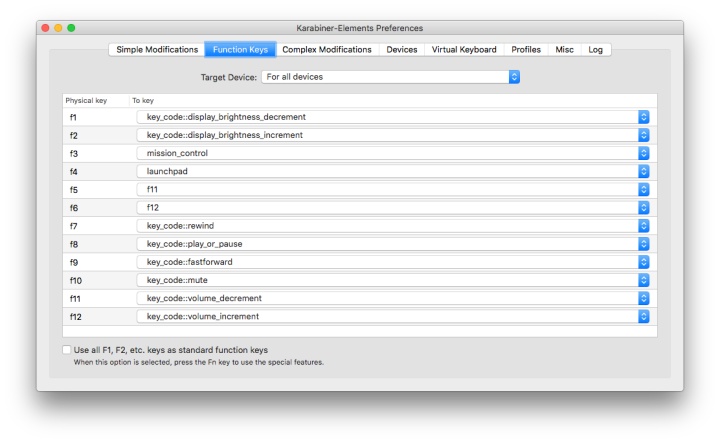This screenshot has width=720, height=443.
Task: Open the f7 rewind mapping dropdown
Action: (393, 226)
